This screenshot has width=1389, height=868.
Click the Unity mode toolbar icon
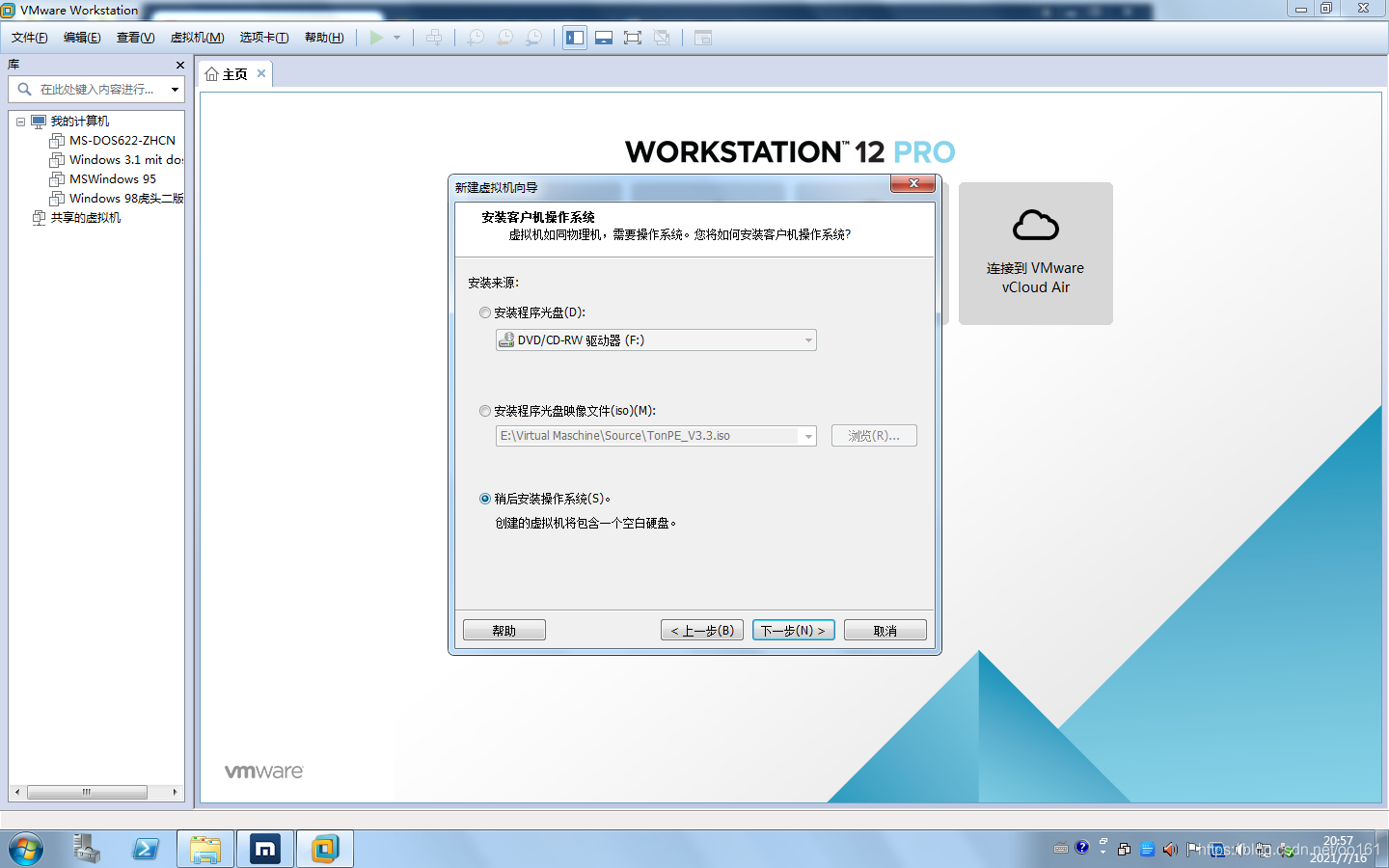click(662, 38)
